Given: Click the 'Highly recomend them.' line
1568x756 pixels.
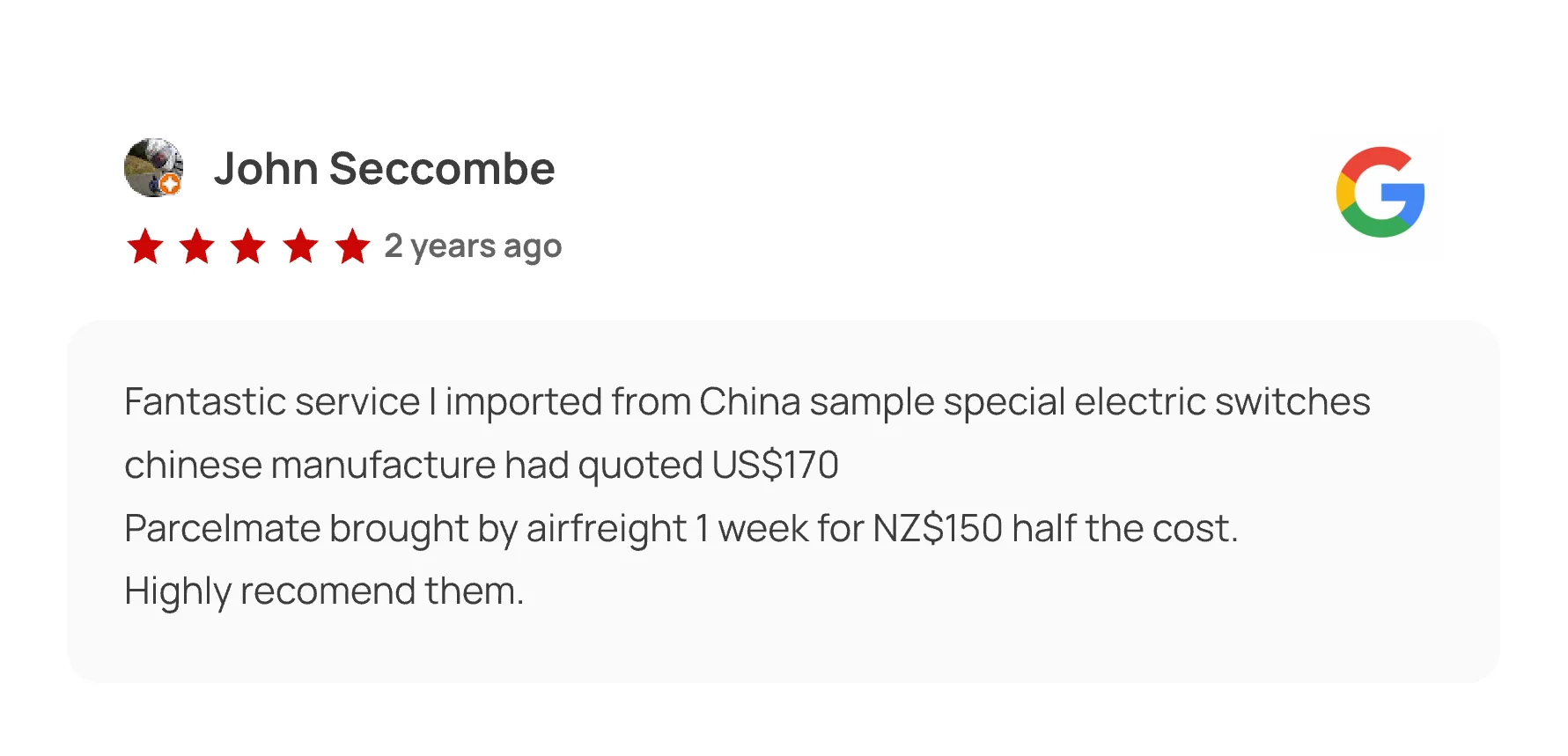Looking at the screenshot, I should pos(324,591).
